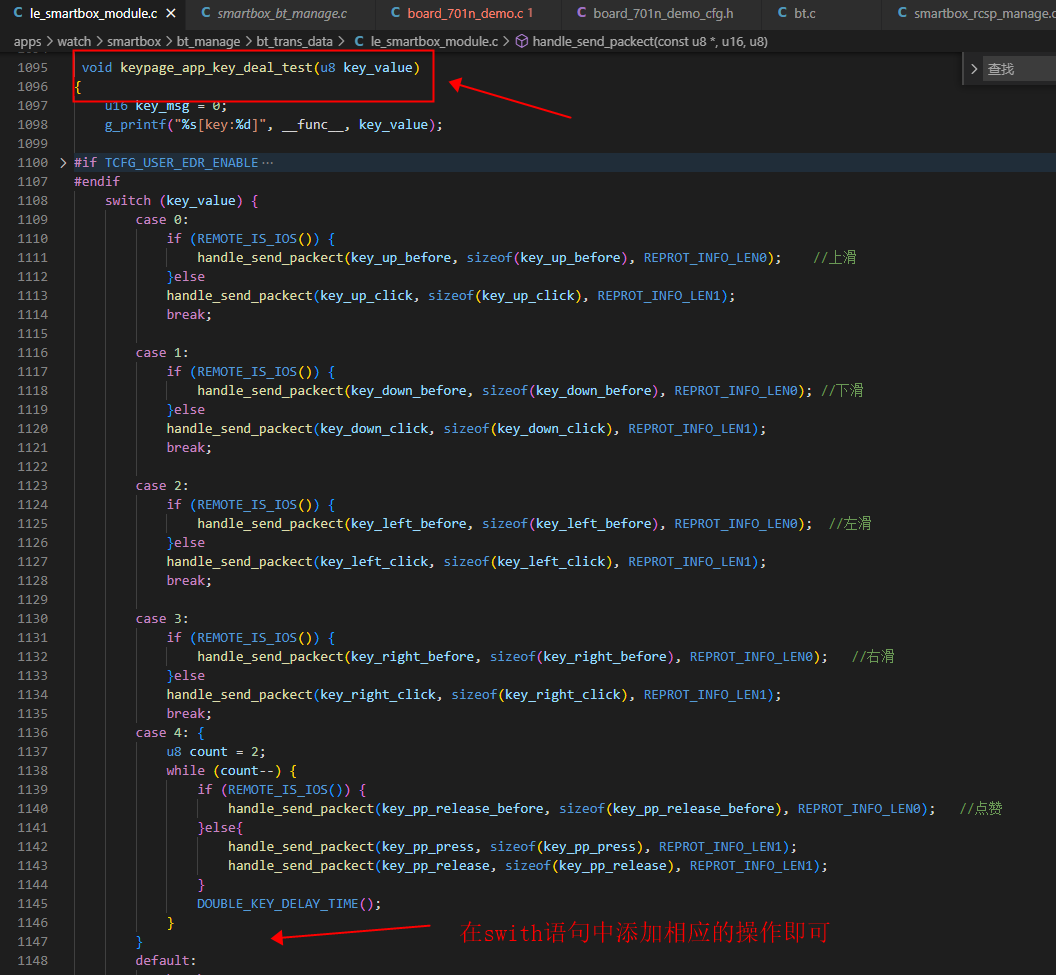Click 'default:' label on line 1148
The height and width of the screenshot is (975, 1056).
(x=166, y=961)
